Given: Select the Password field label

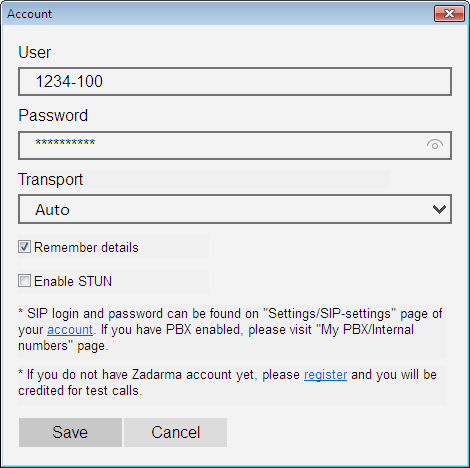Looking at the screenshot, I should tap(53, 115).
